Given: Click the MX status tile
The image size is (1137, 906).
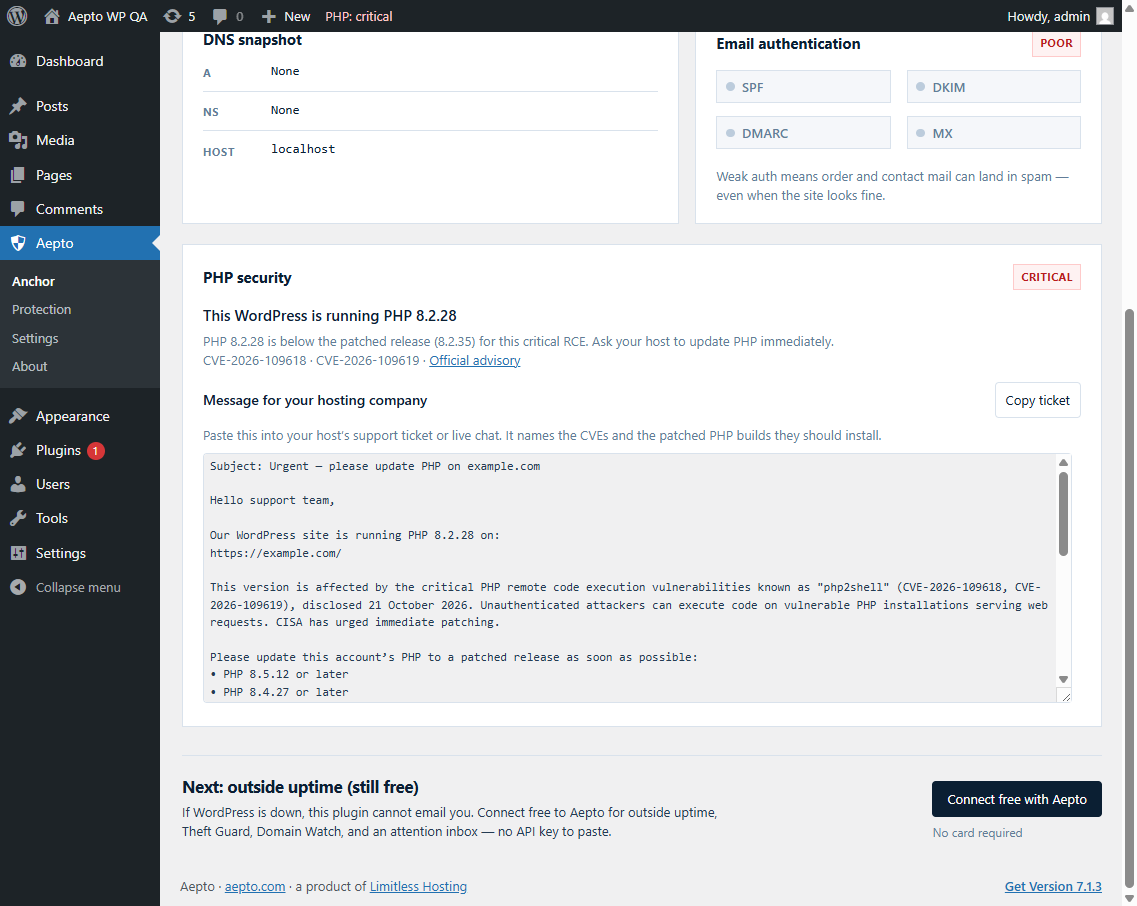Looking at the screenshot, I should coord(993,133).
